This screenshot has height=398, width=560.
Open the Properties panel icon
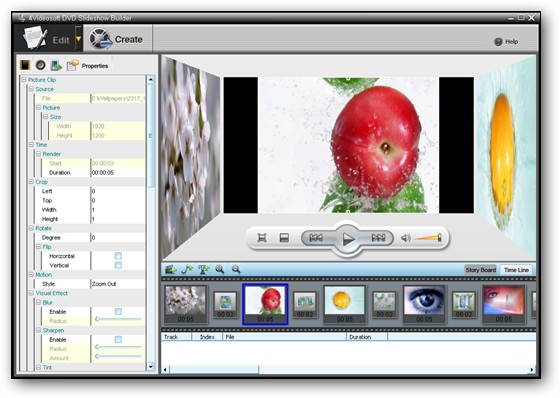tap(72, 65)
